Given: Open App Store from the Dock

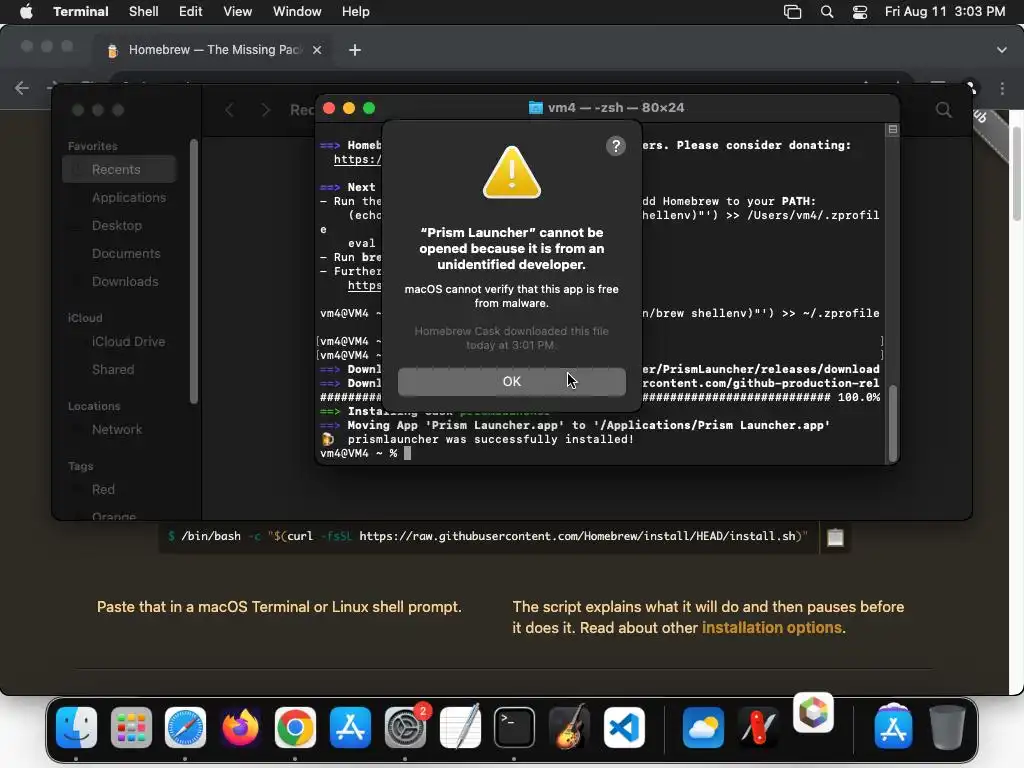Looking at the screenshot, I should [x=350, y=728].
